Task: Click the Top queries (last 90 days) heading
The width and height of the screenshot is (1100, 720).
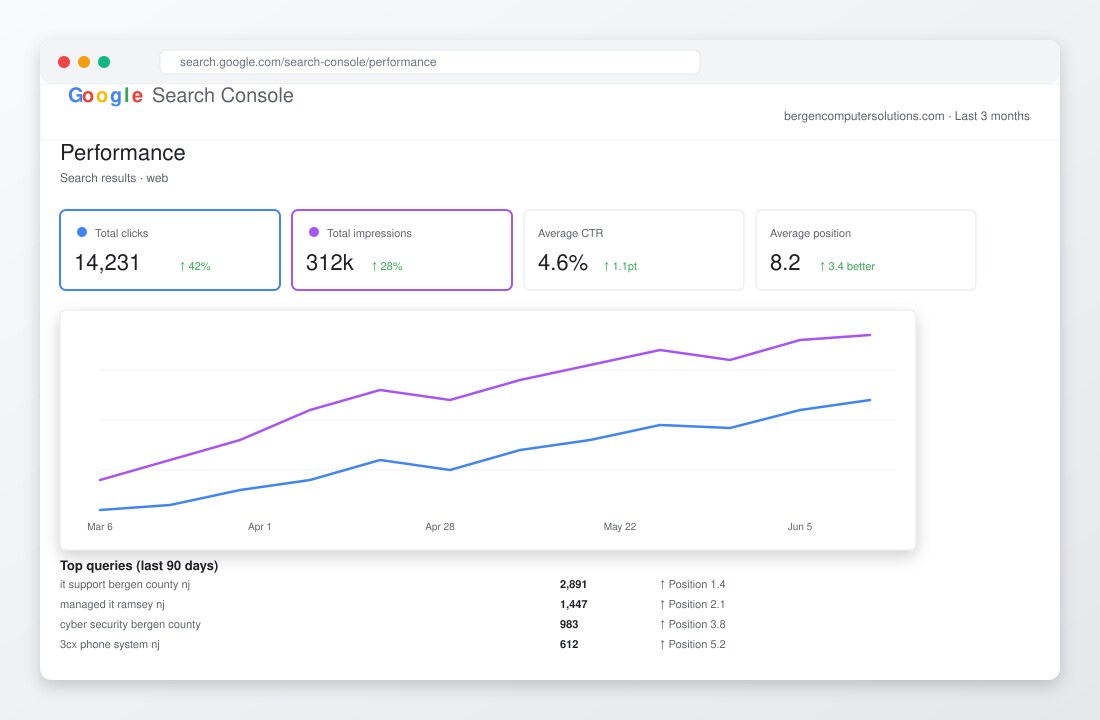Action: 139,566
